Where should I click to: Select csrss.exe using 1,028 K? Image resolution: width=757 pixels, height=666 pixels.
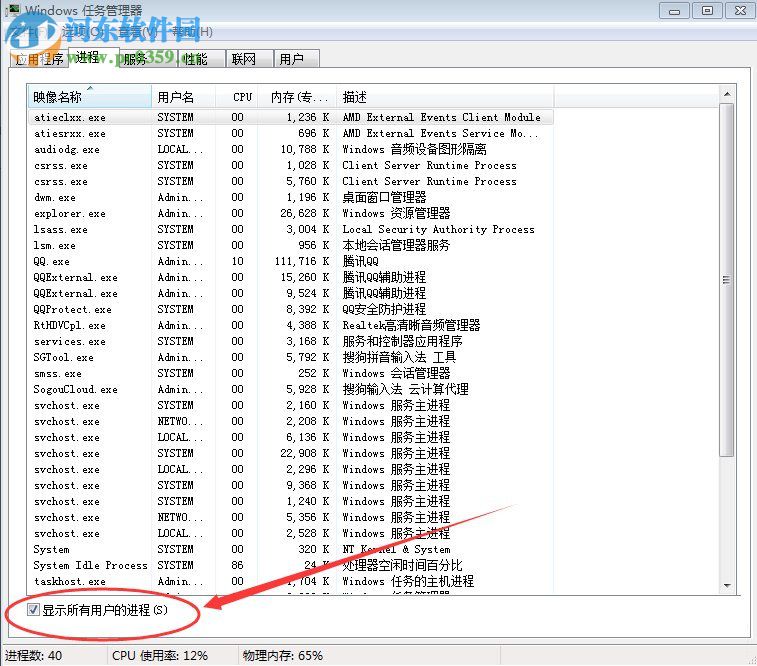pos(291,165)
